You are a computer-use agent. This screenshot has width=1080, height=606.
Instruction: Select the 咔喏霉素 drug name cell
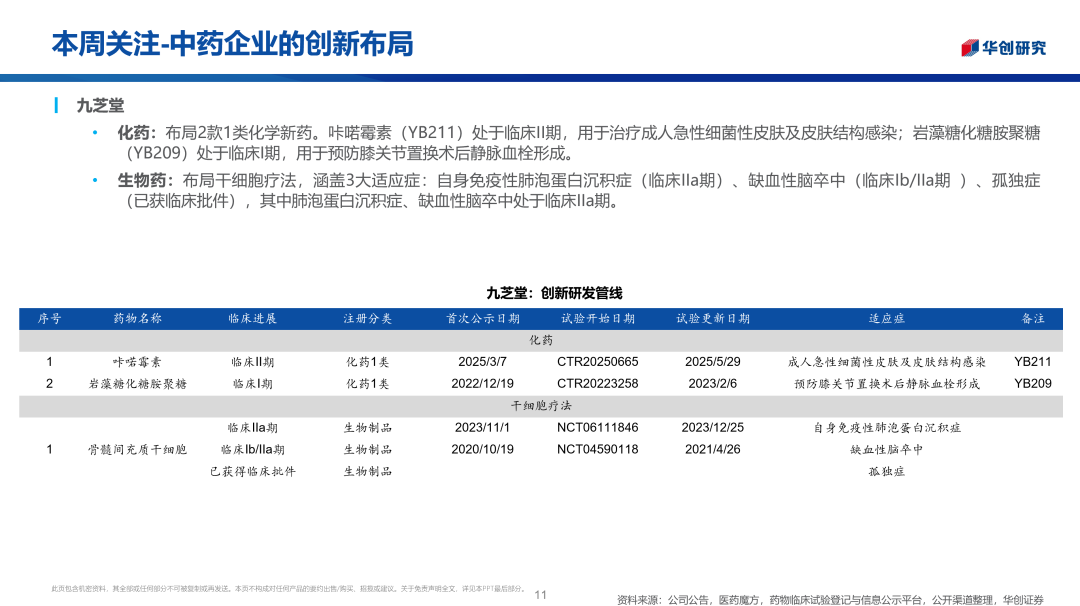[x=138, y=362]
